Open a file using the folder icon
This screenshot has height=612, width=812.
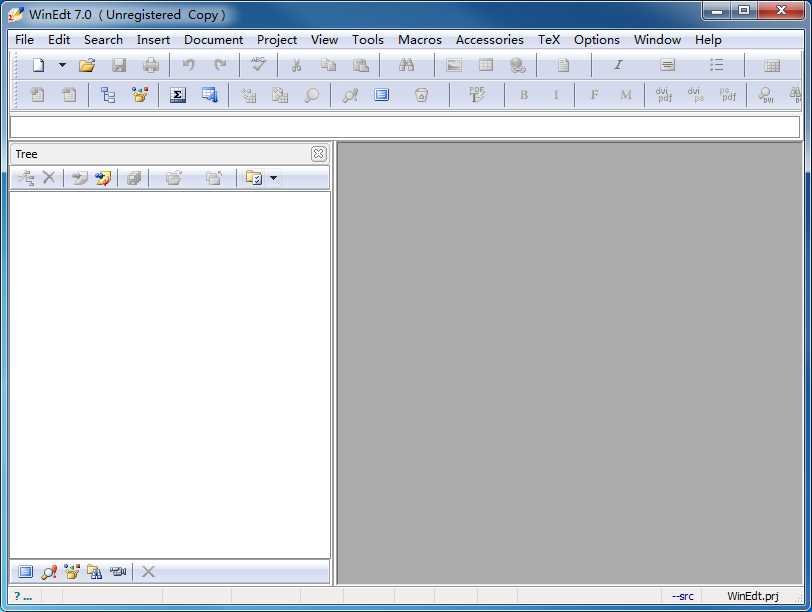point(87,65)
